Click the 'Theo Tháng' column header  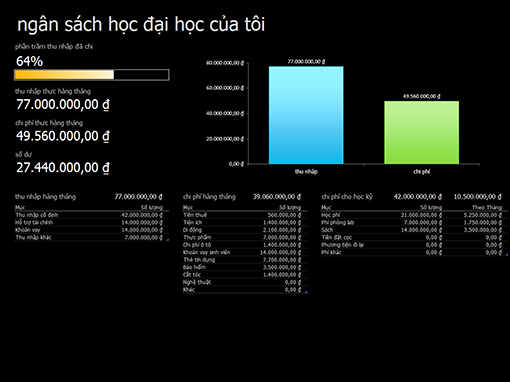(x=487, y=207)
